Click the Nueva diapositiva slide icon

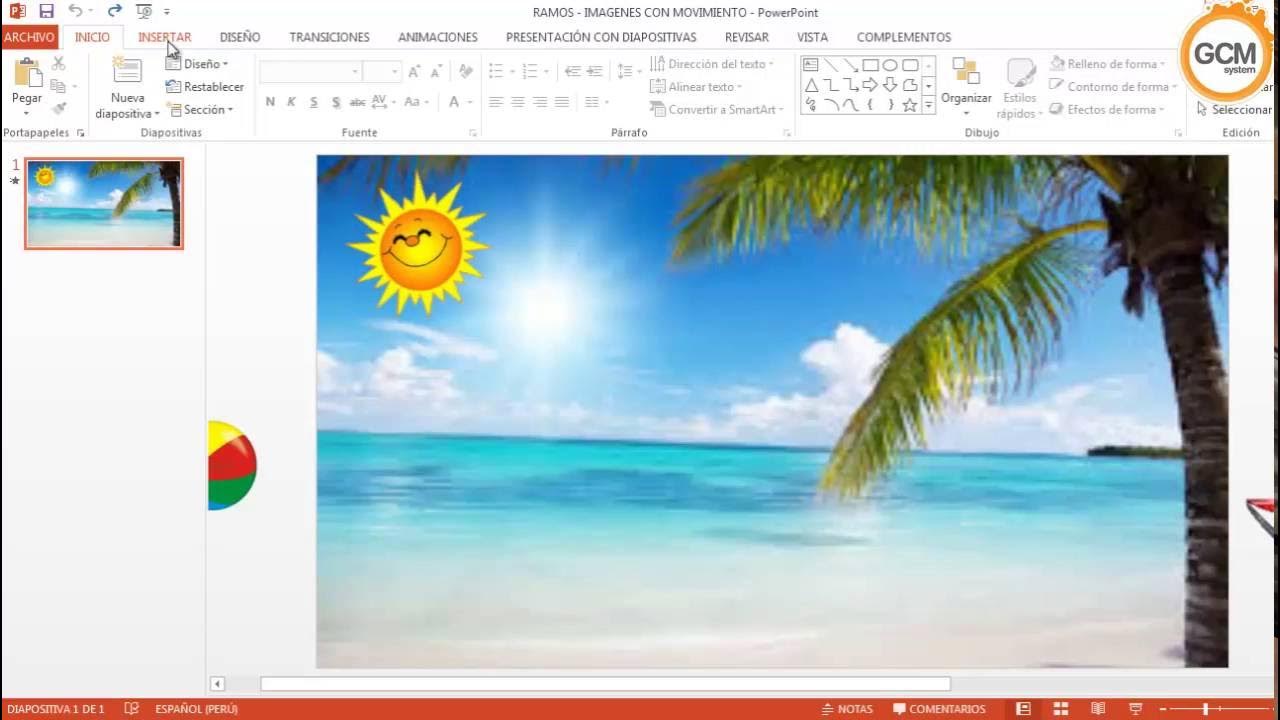[x=127, y=71]
